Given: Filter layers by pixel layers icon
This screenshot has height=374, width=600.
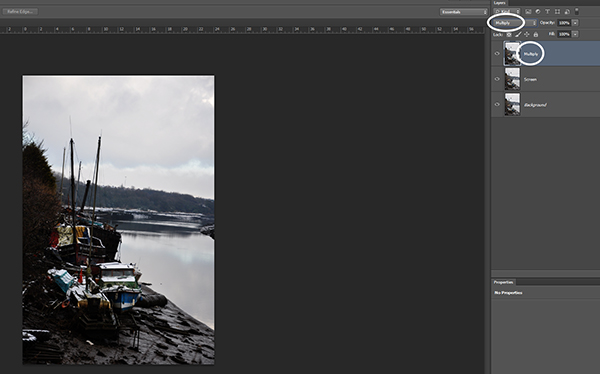Looking at the screenshot, I should [528, 12].
